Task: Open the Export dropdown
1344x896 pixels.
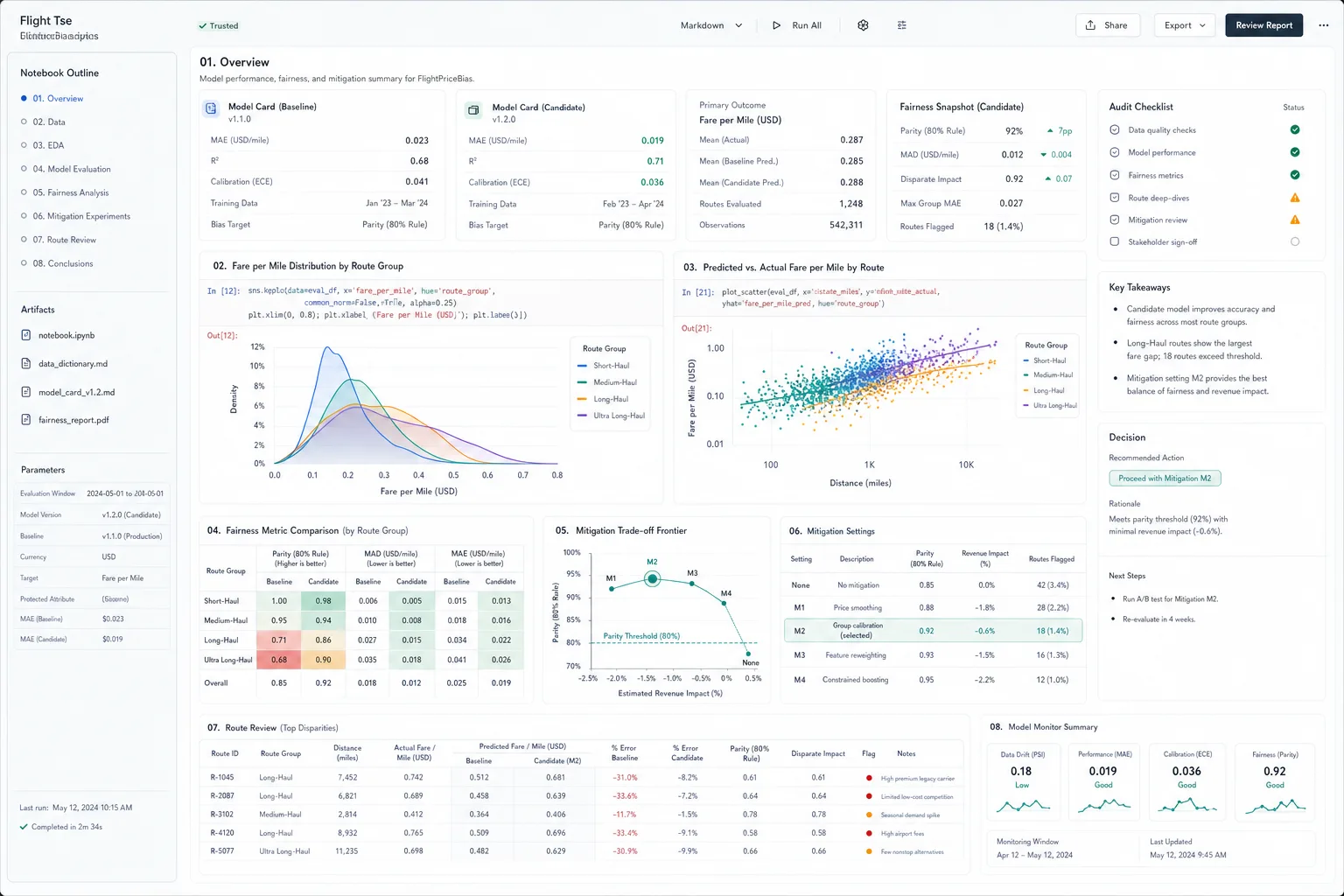Action: click(x=1185, y=25)
